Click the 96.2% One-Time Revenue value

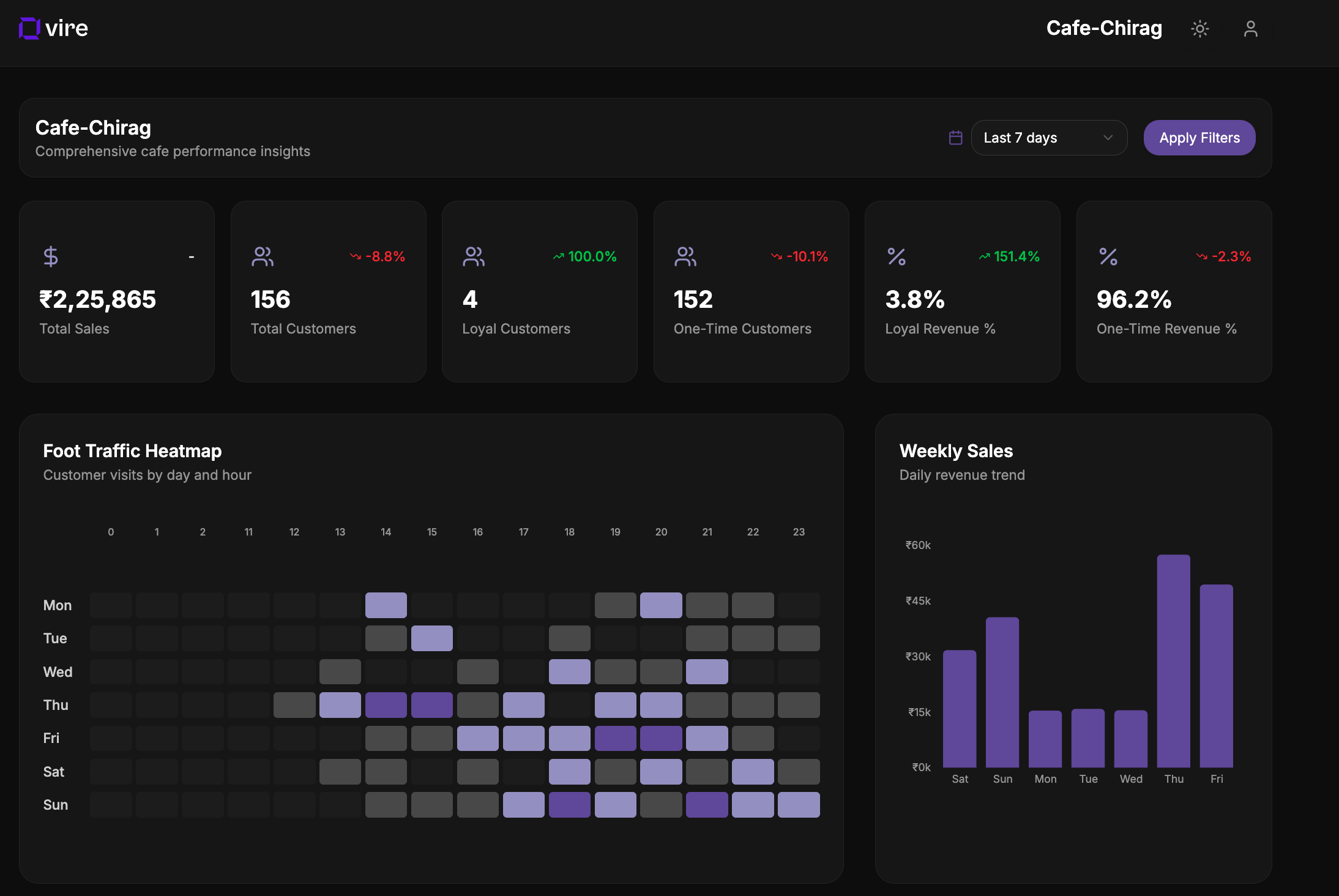coord(1134,299)
